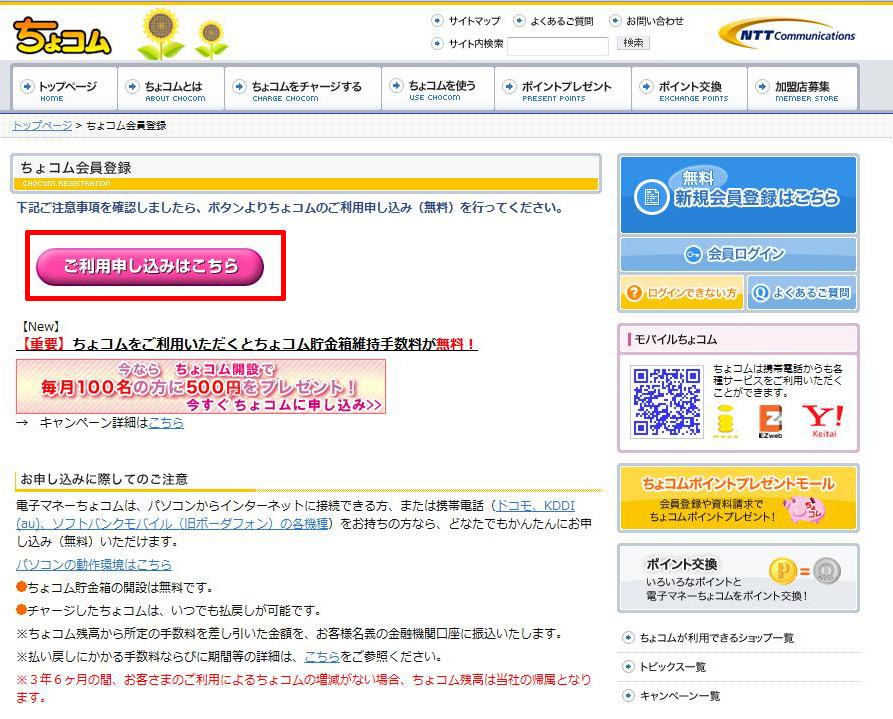Image resolution: width=893 pixels, height=719 pixels.
Task: Open ちょコムポイントプレゼントモール banner
Action: (x=738, y=499)
